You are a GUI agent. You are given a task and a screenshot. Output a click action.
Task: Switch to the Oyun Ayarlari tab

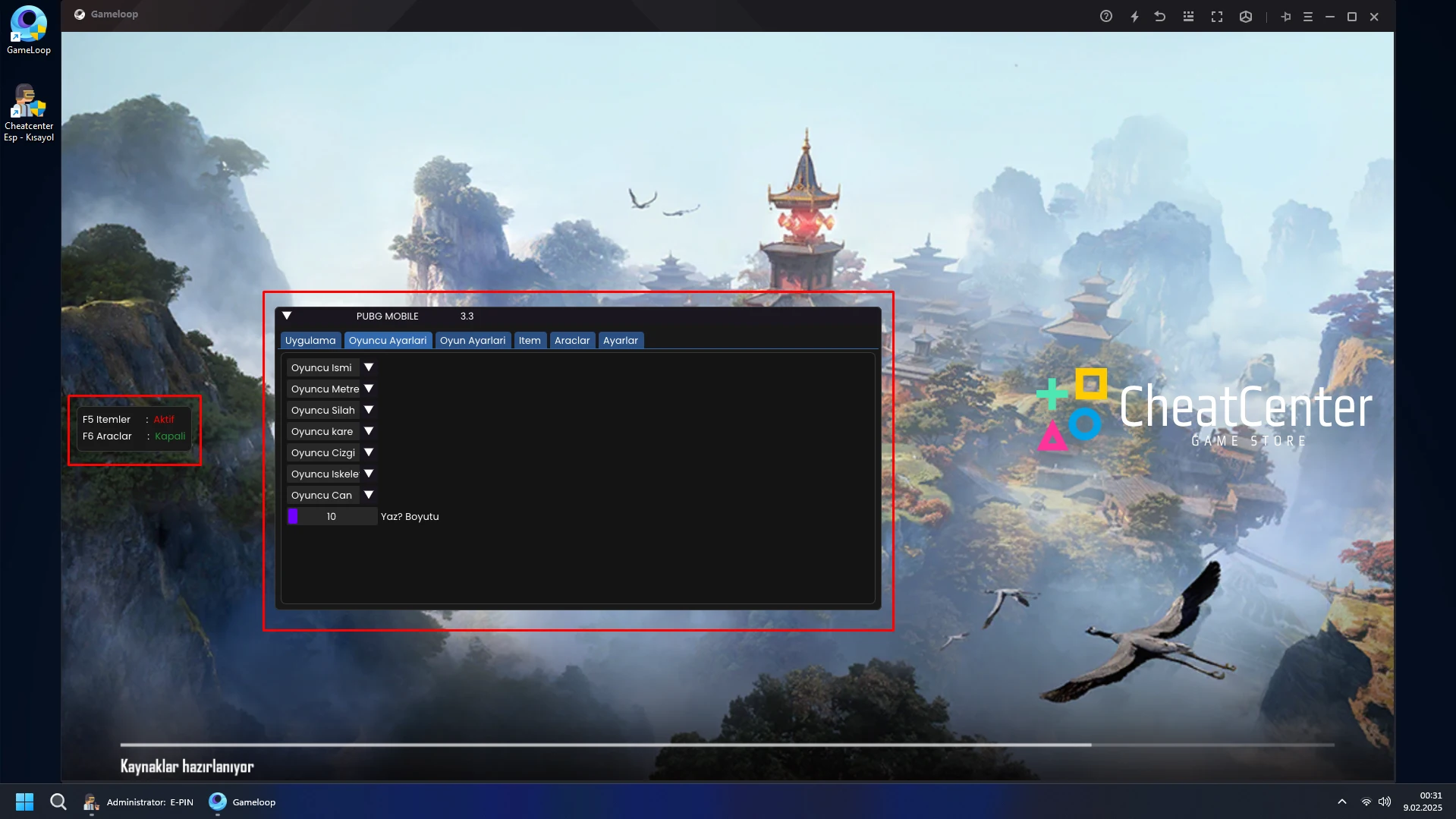click(x=472, y=340)
